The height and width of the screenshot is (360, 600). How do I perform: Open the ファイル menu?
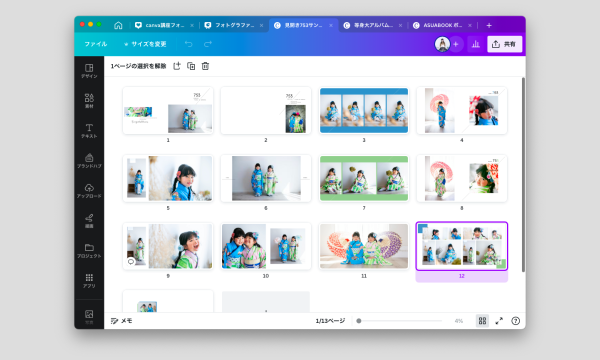(96, 44)
